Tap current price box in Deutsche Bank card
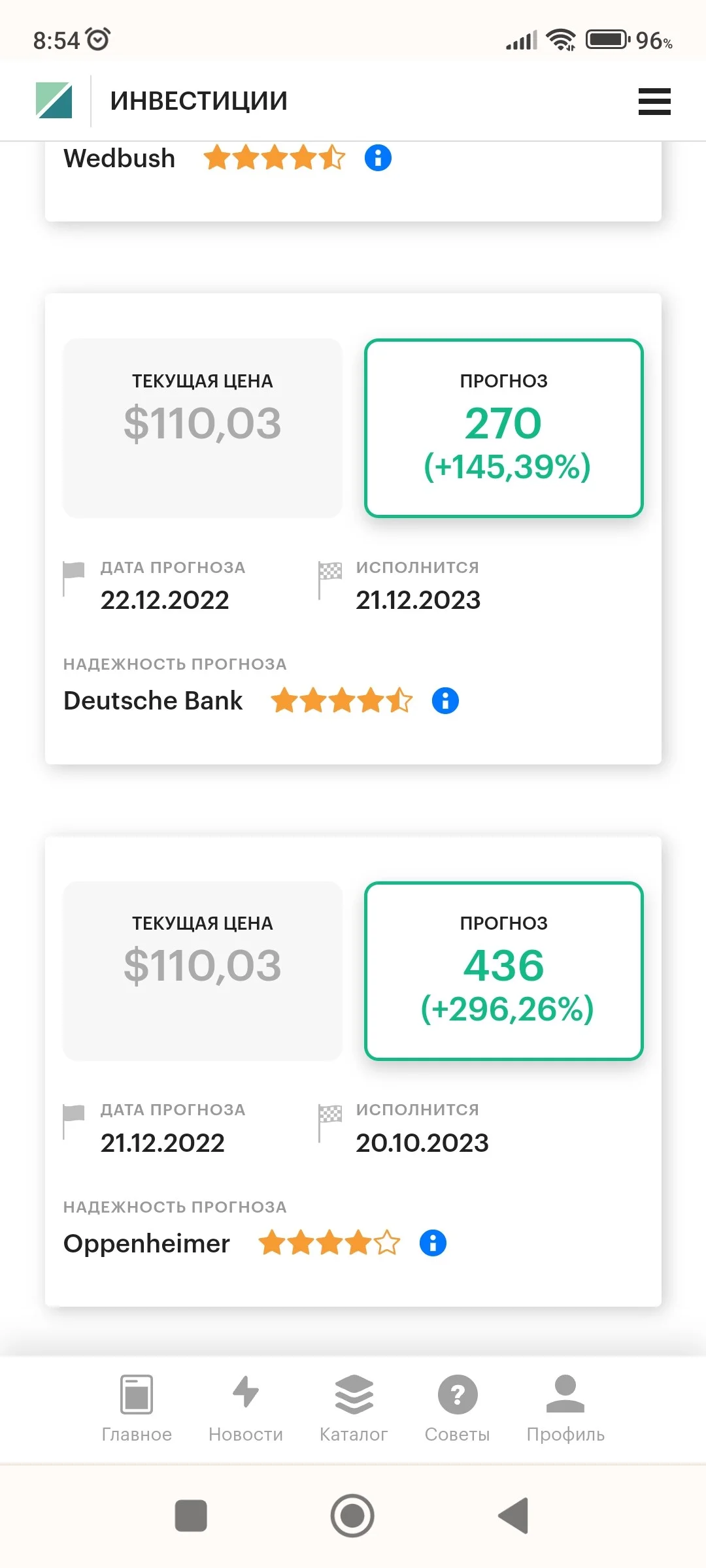706x1568 pixels. click(x=203, y=428)
